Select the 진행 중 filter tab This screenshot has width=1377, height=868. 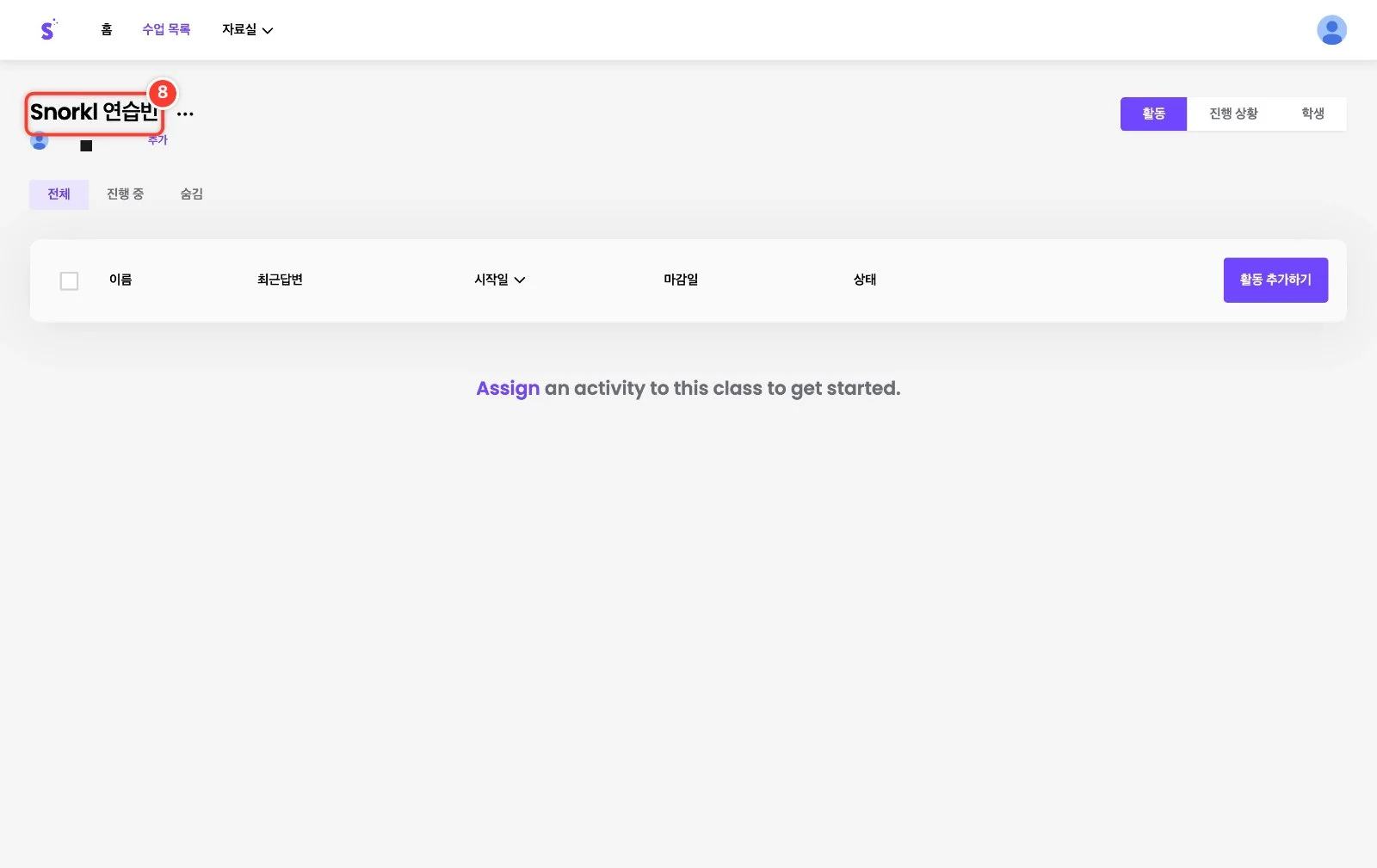click(125, 194)
